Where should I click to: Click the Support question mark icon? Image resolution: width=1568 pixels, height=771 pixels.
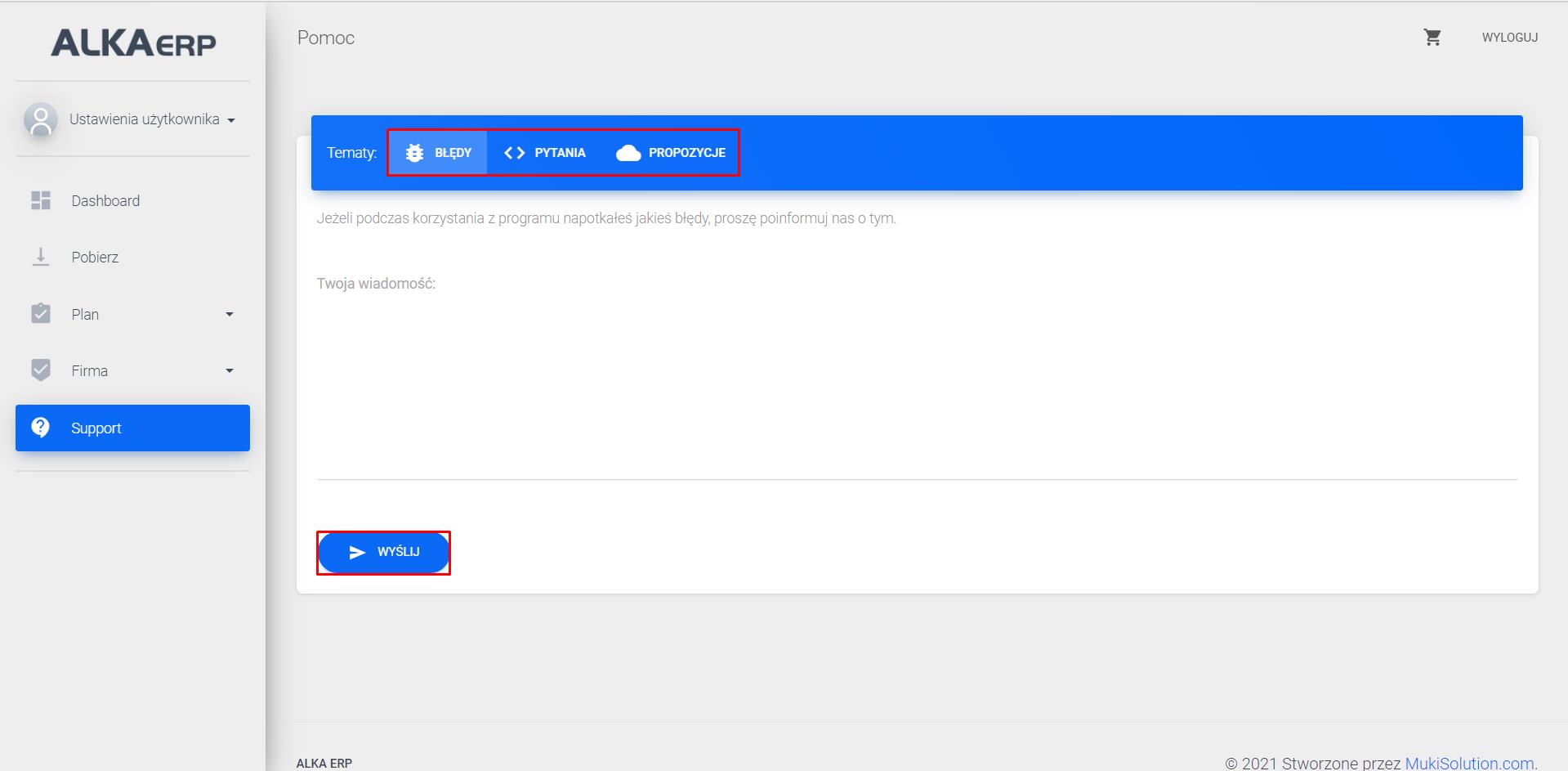(40, 427)
